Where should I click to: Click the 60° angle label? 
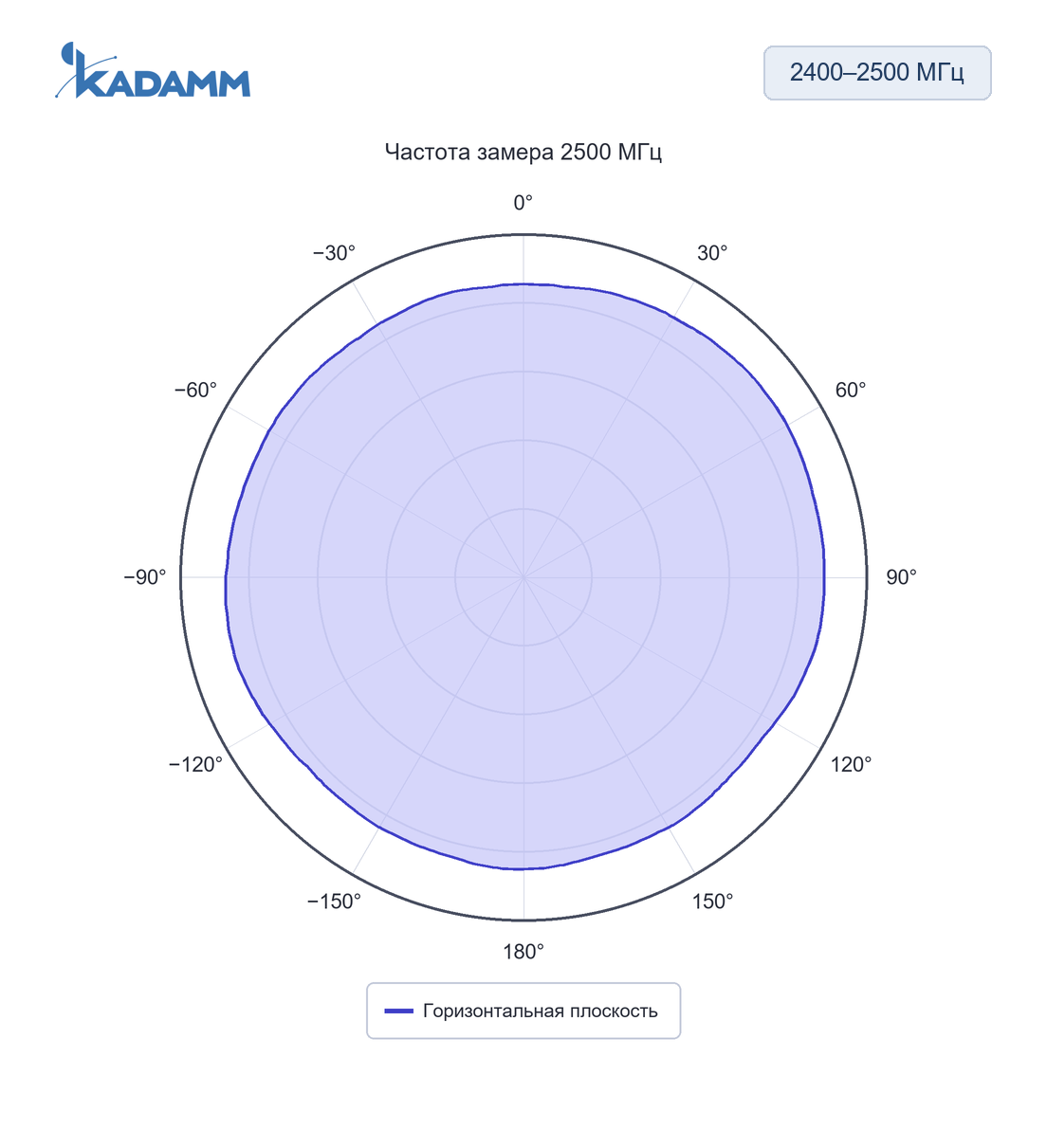pyautogui.click(x=851, y=391)
